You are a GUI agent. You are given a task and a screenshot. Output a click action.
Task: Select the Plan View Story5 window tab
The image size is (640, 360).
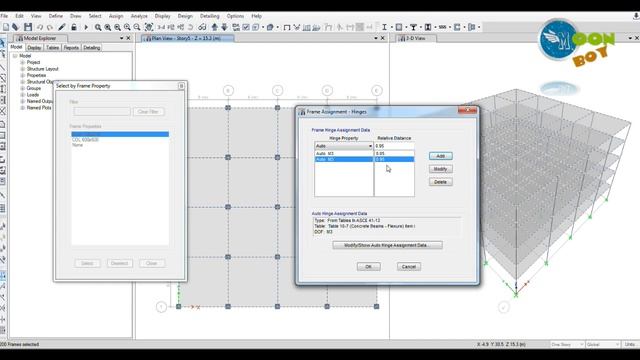(188, 38)
